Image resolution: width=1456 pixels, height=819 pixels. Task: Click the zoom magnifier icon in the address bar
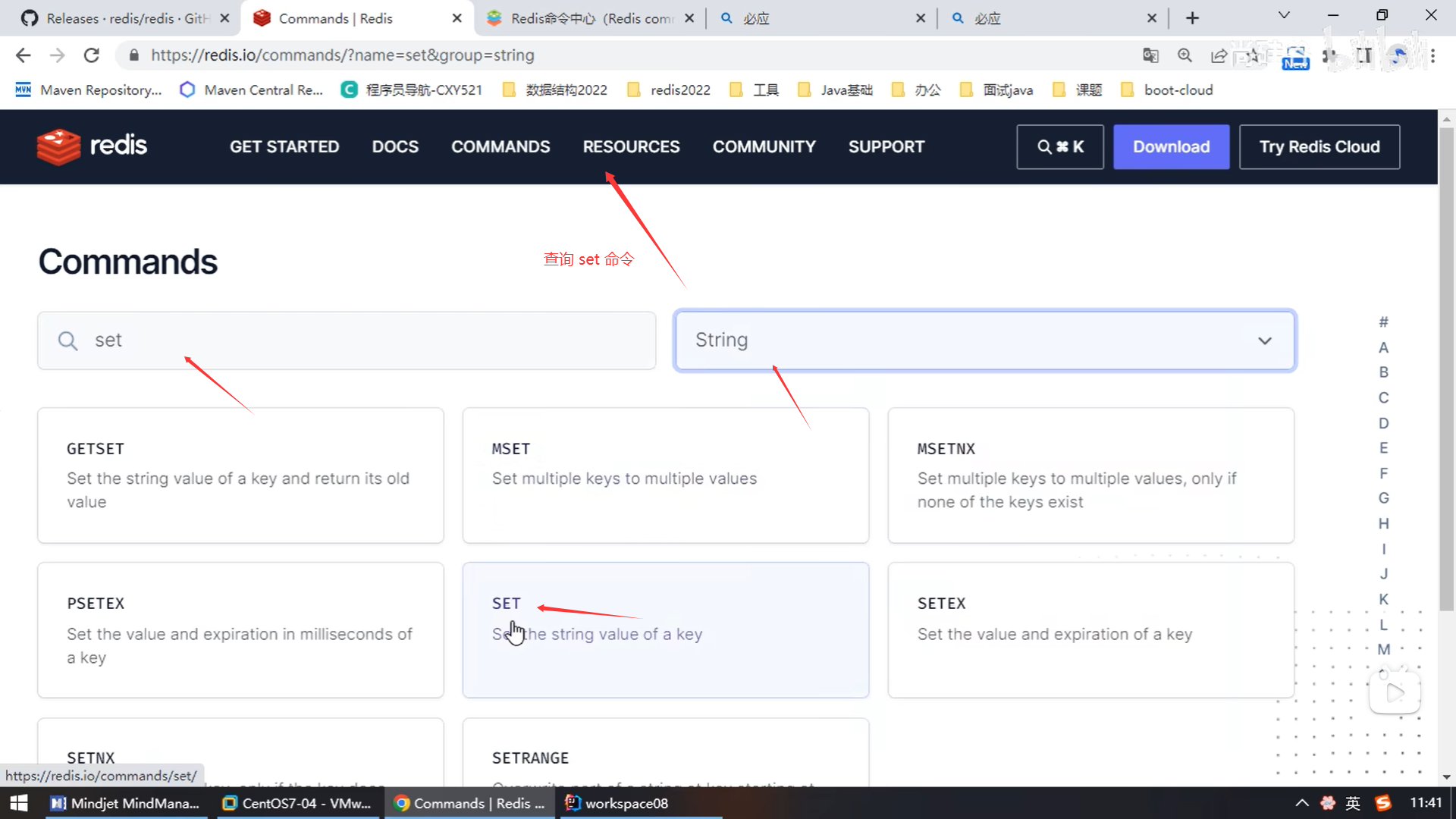(1185, 55)
